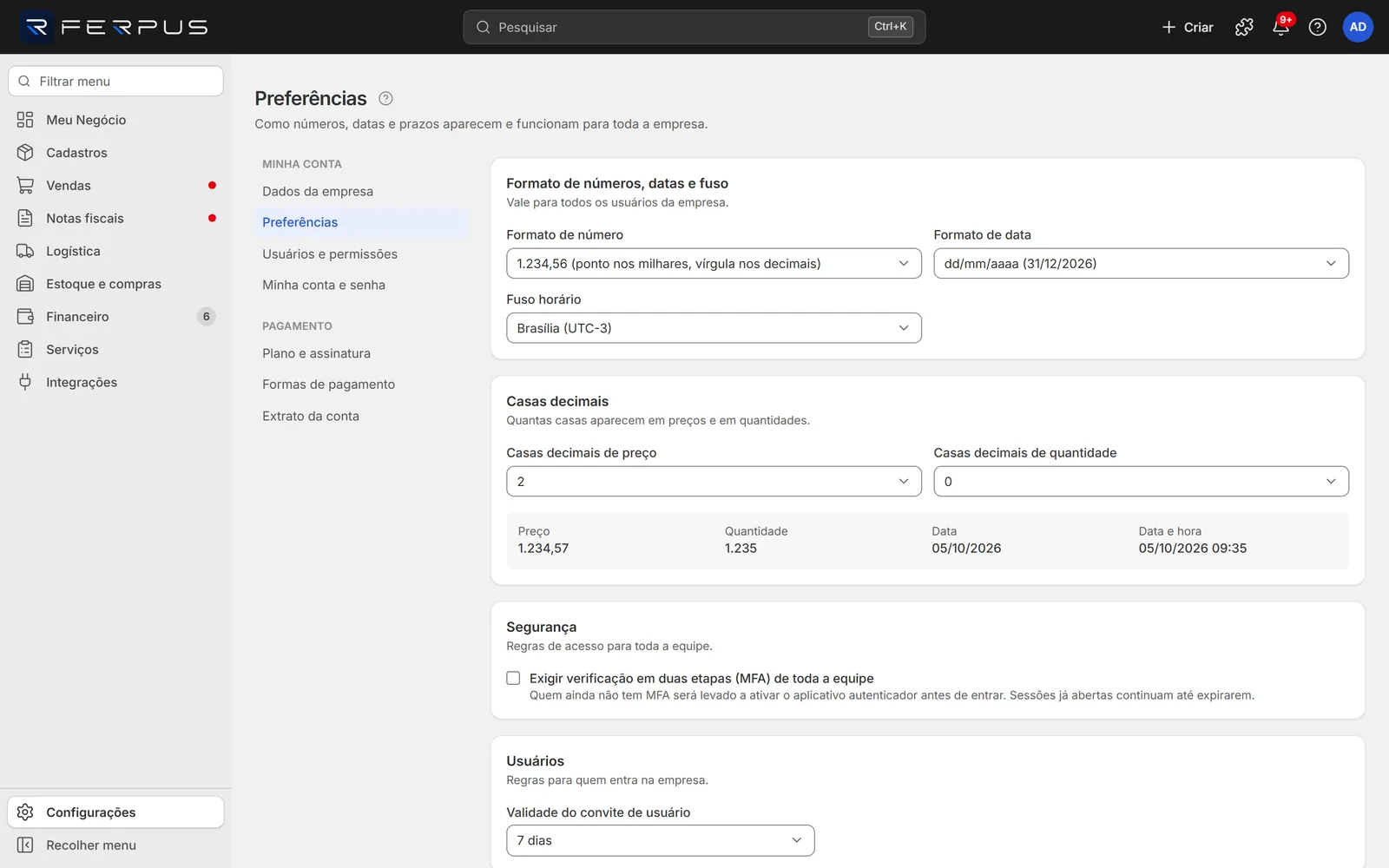Enable the MFA requirement checkbox
The image size is (1389, 868).
(513, 678)
